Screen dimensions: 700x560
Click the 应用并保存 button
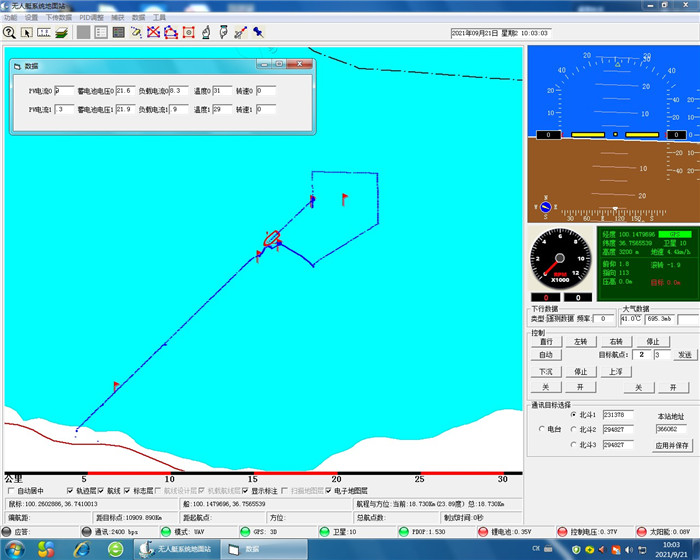tap(673, 445)
